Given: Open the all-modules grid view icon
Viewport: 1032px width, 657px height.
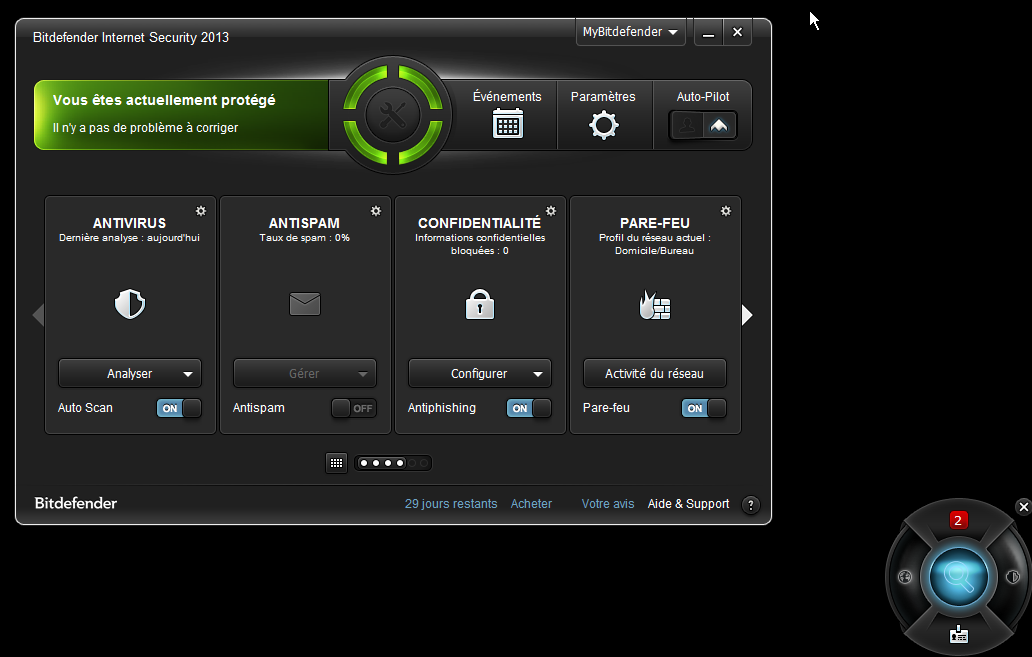Looking at the screenshot, I should click(336, 463).
